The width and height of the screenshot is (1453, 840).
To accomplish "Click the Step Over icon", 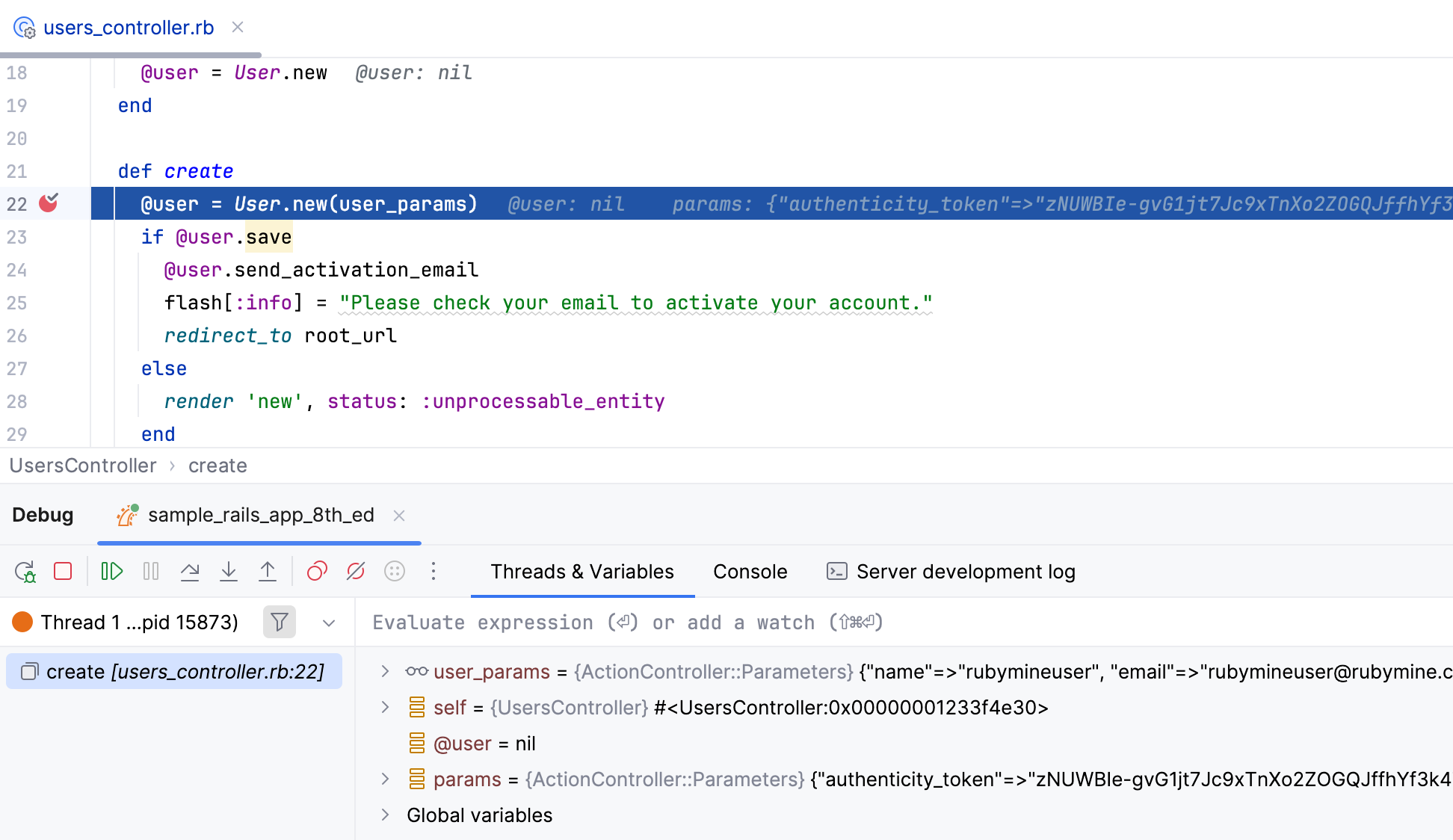I will coord(190,572).
